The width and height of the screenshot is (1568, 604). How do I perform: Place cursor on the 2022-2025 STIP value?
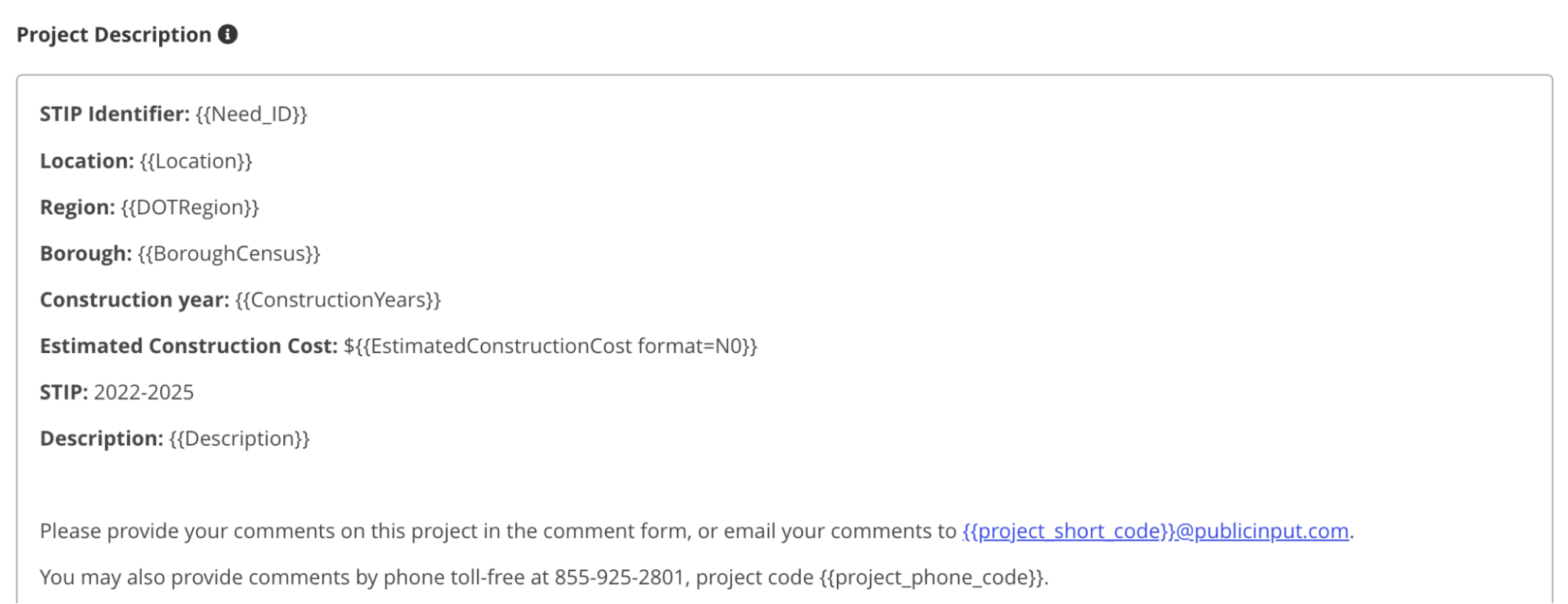coord(144,393)
